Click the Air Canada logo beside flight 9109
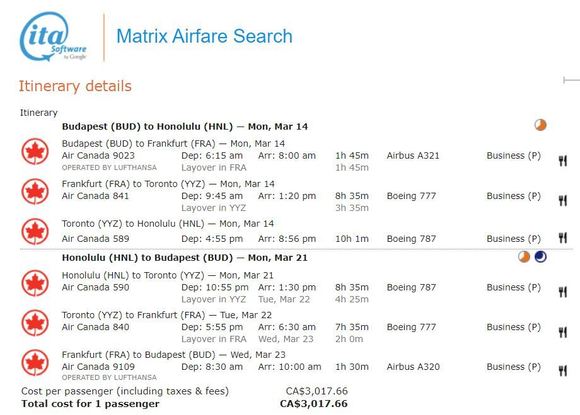580x415 pixels. [x=35, y=363]
